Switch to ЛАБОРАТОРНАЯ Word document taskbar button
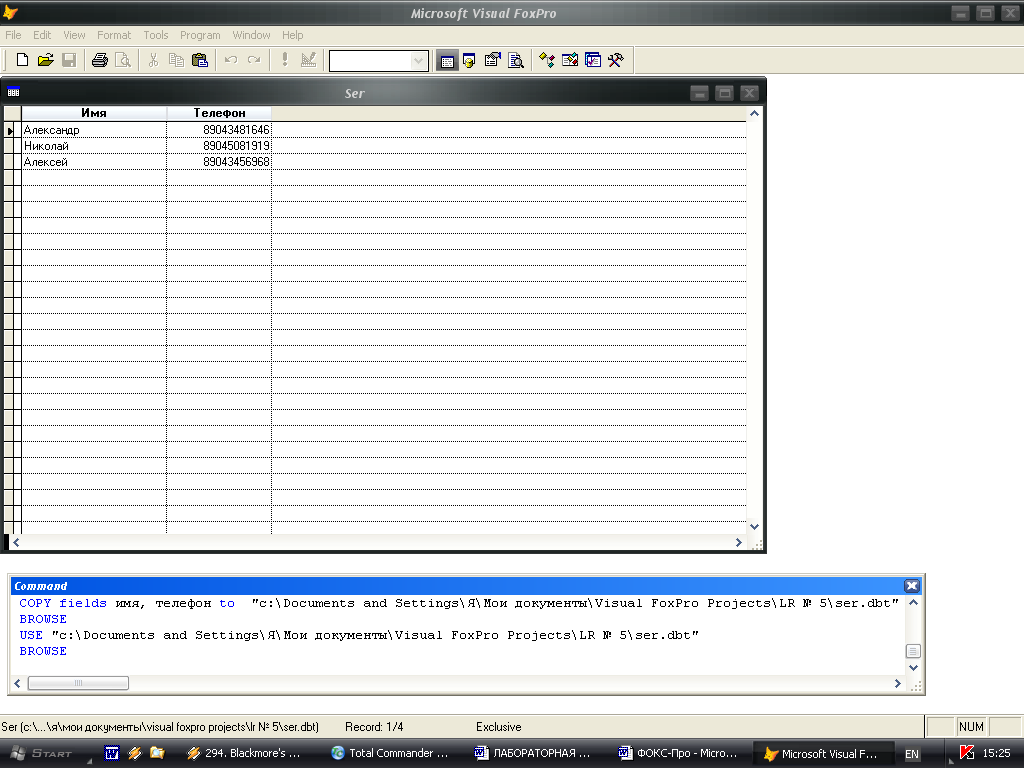1024x768 pixels. pyautogui.click(x=533, y=753)
